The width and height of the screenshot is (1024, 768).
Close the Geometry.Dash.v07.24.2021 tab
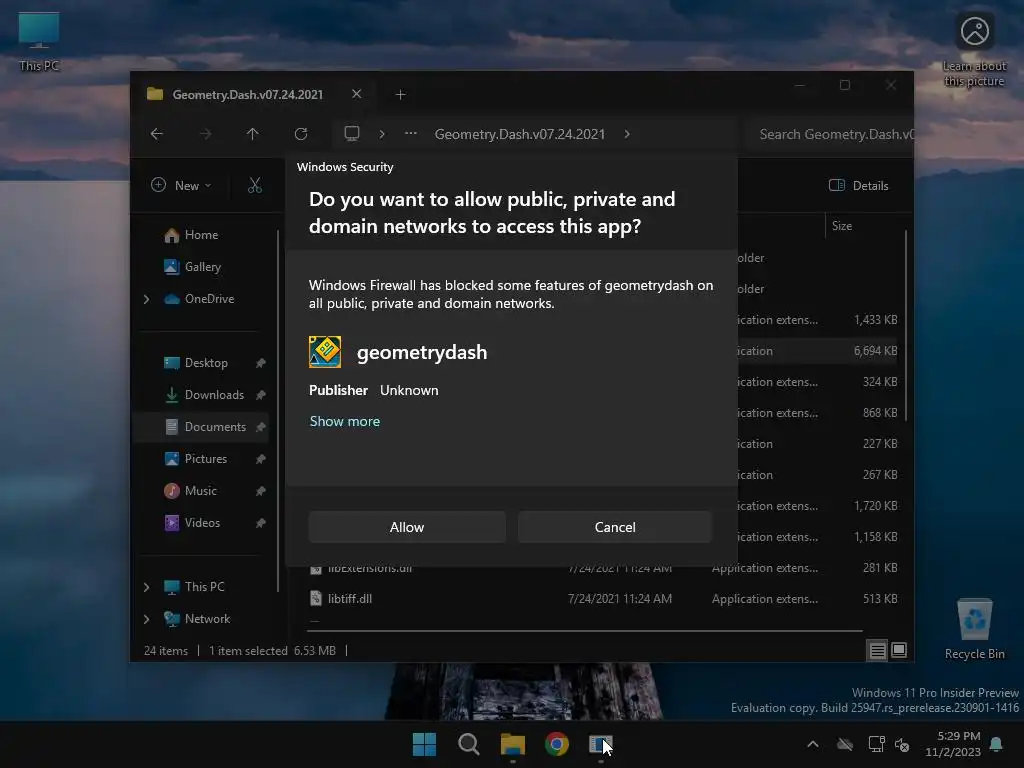pos(357,94)
